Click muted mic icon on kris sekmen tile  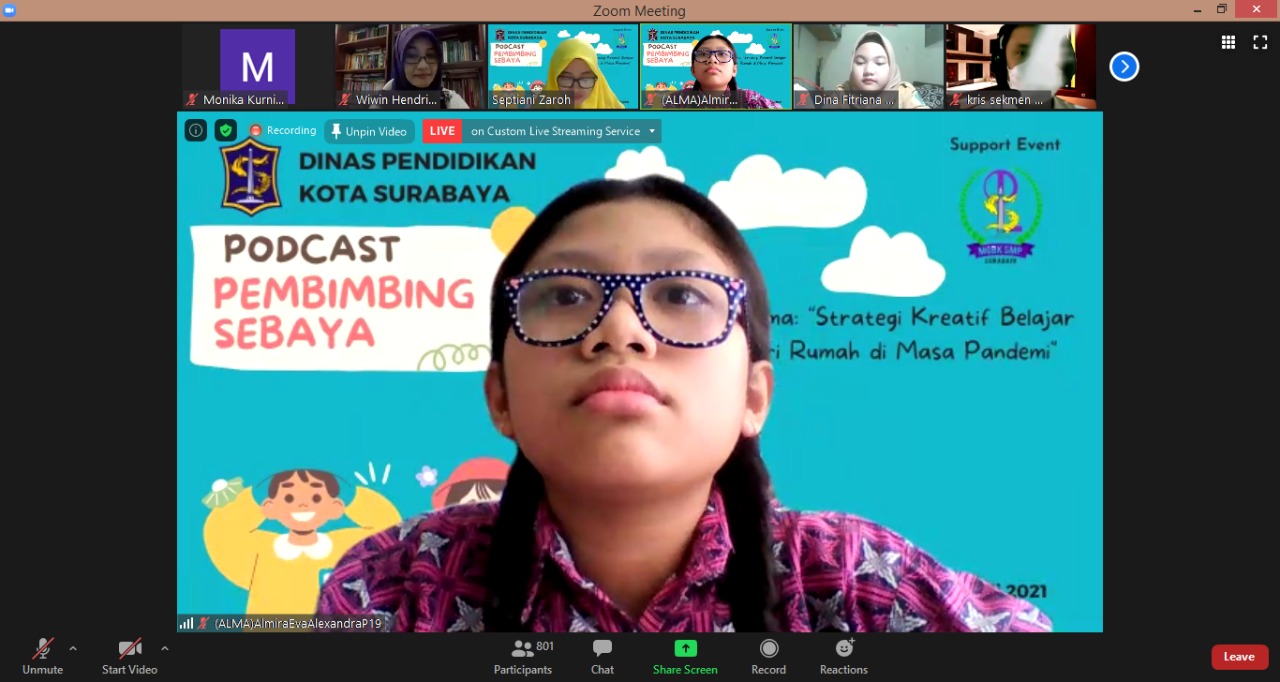tap(957, 100)
